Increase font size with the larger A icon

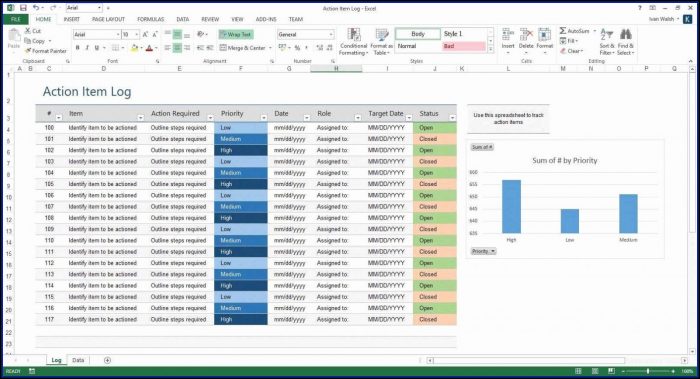point(145,34)
